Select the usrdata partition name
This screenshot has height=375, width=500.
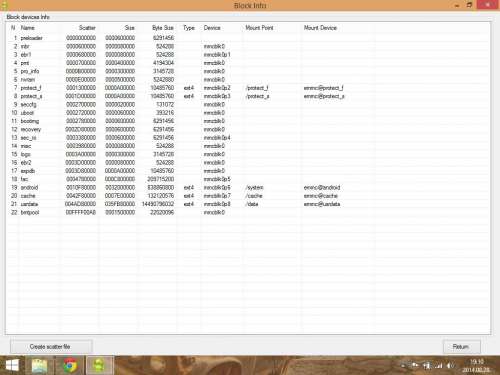[x=29, y=204]
